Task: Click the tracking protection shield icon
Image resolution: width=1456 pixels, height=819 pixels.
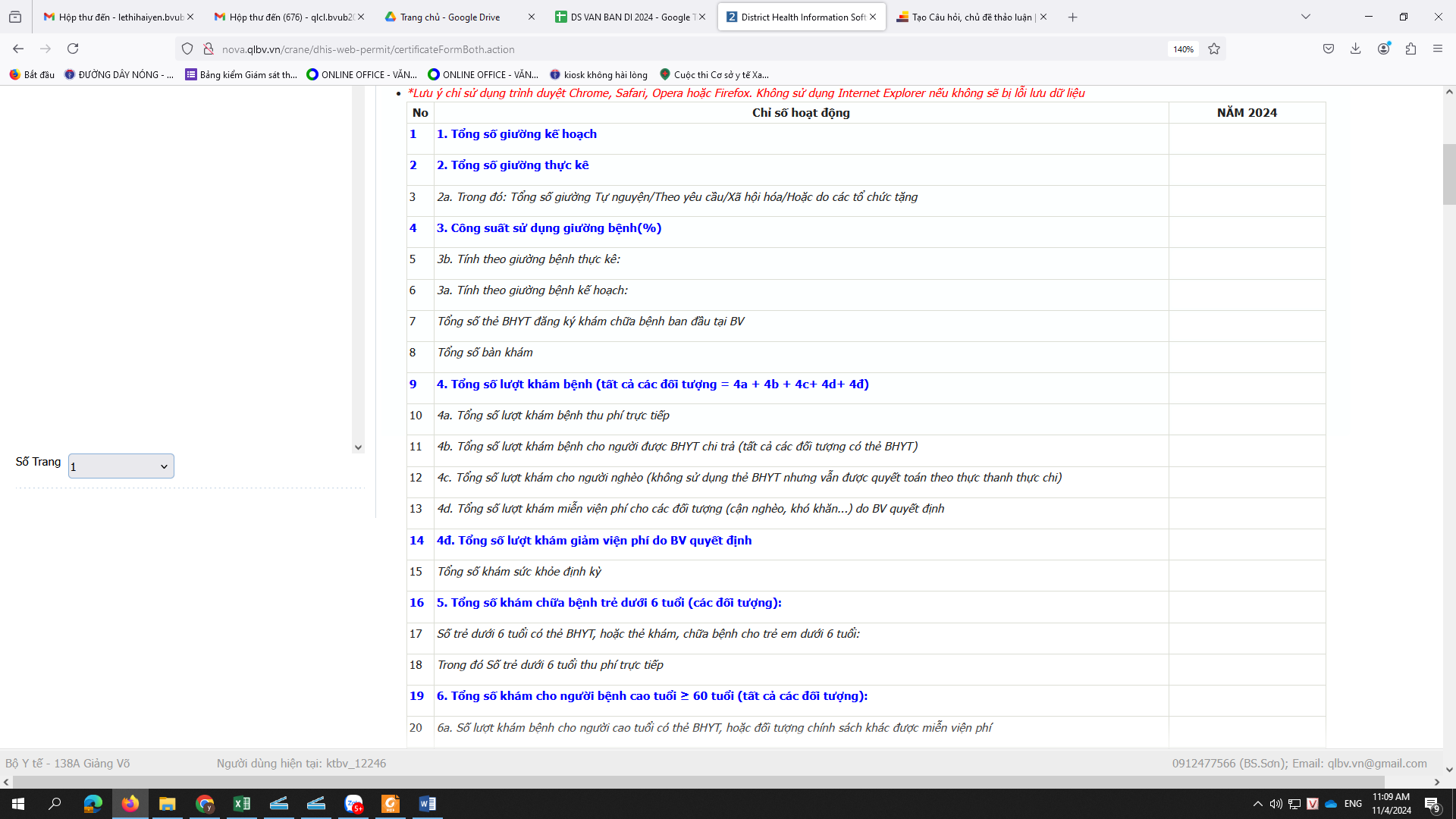Action: 187,49
